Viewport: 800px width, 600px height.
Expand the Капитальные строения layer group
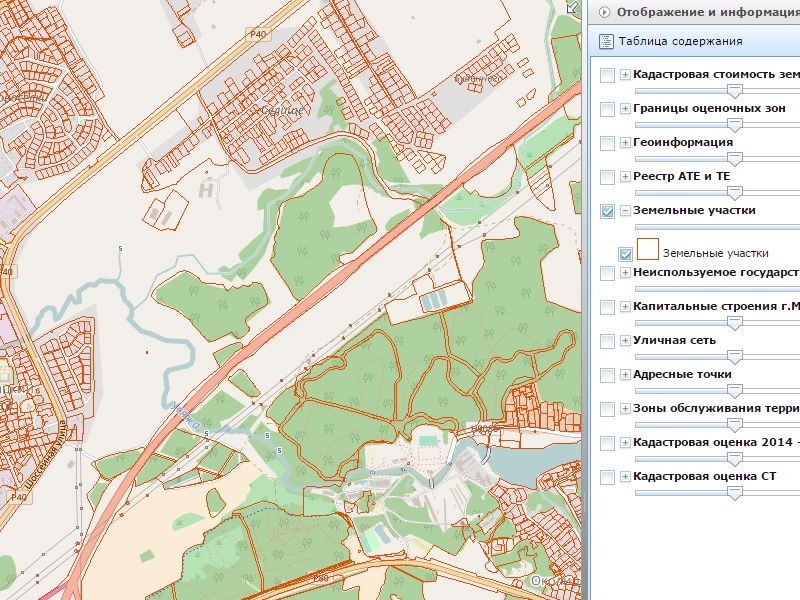coord(625,307)
